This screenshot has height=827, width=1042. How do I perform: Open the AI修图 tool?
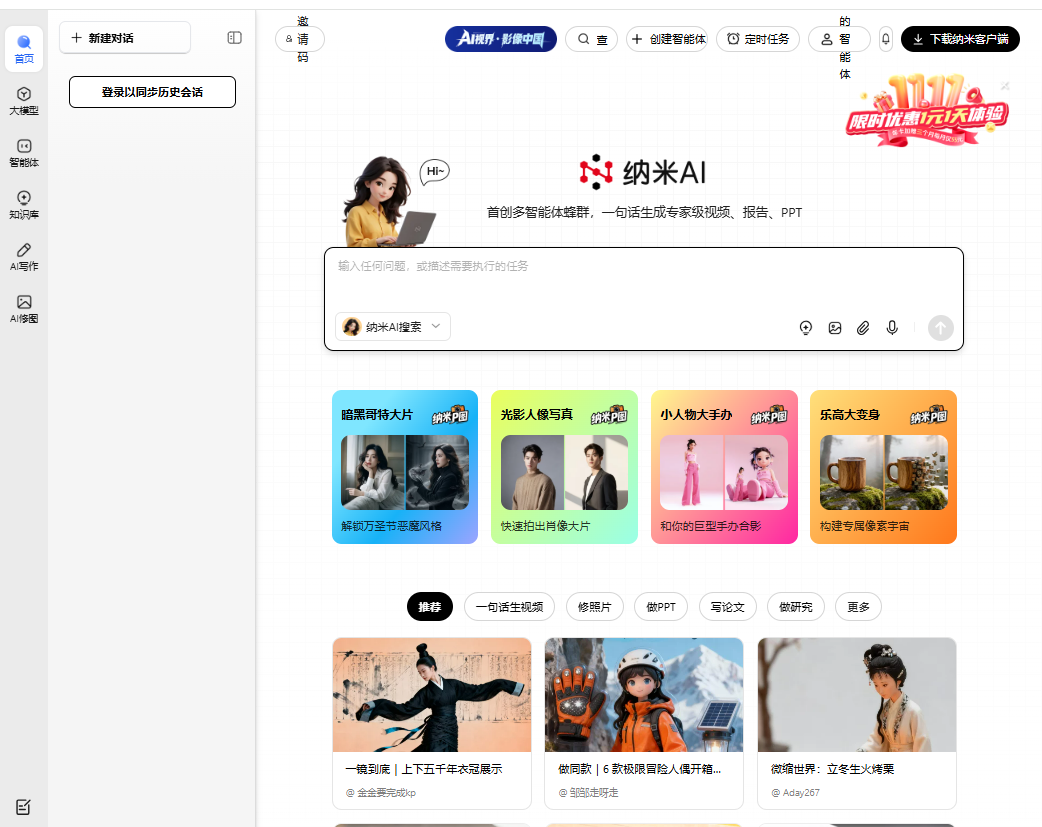pyautogui.click(x=23, y=309)
